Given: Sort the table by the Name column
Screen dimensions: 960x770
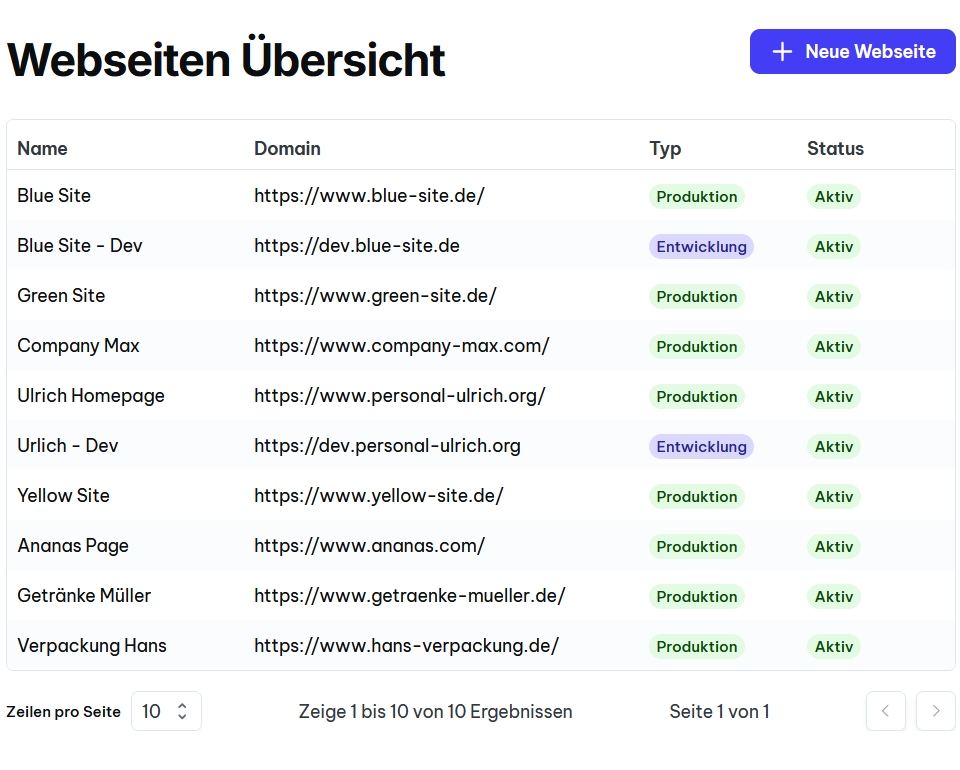Looking at the screenshot, I should pyautogui.click(x=42, y=148).
